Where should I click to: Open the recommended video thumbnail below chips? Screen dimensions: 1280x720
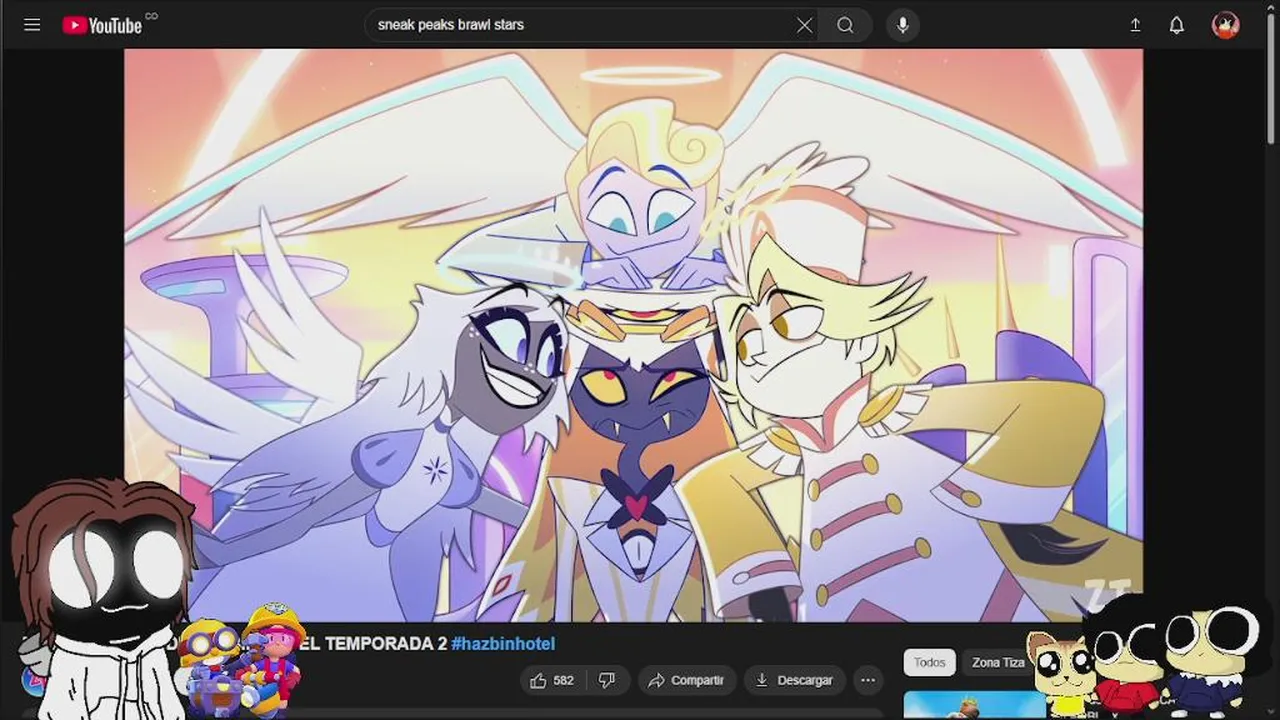975,704
